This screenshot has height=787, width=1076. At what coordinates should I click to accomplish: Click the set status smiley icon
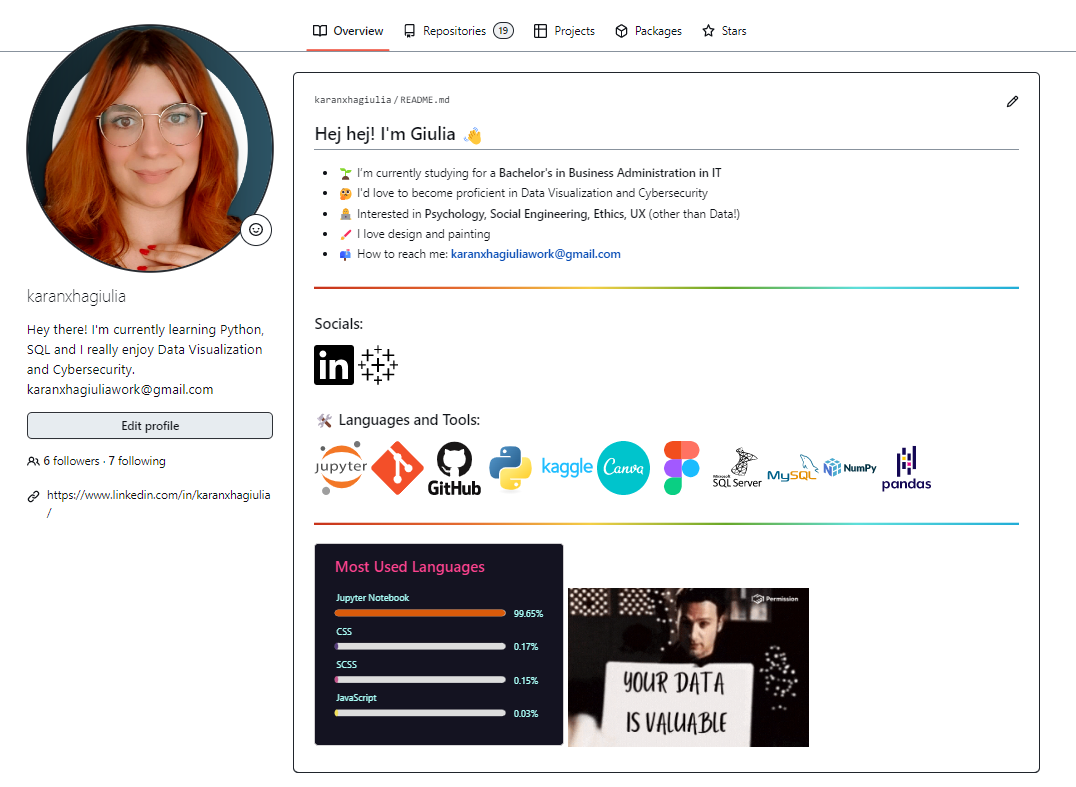[256, 230]
